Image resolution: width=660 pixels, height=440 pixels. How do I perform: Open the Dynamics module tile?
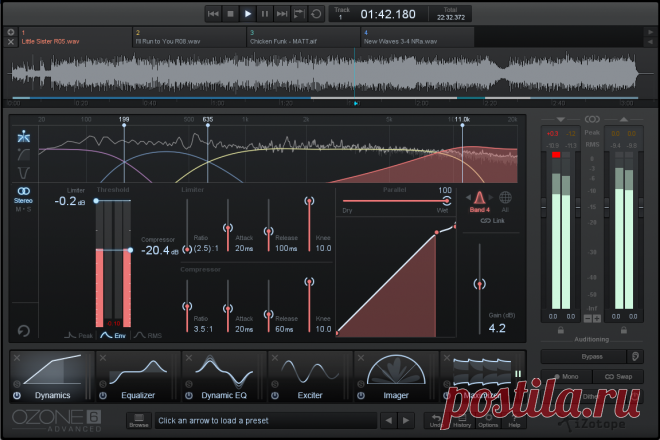point(52,376)
